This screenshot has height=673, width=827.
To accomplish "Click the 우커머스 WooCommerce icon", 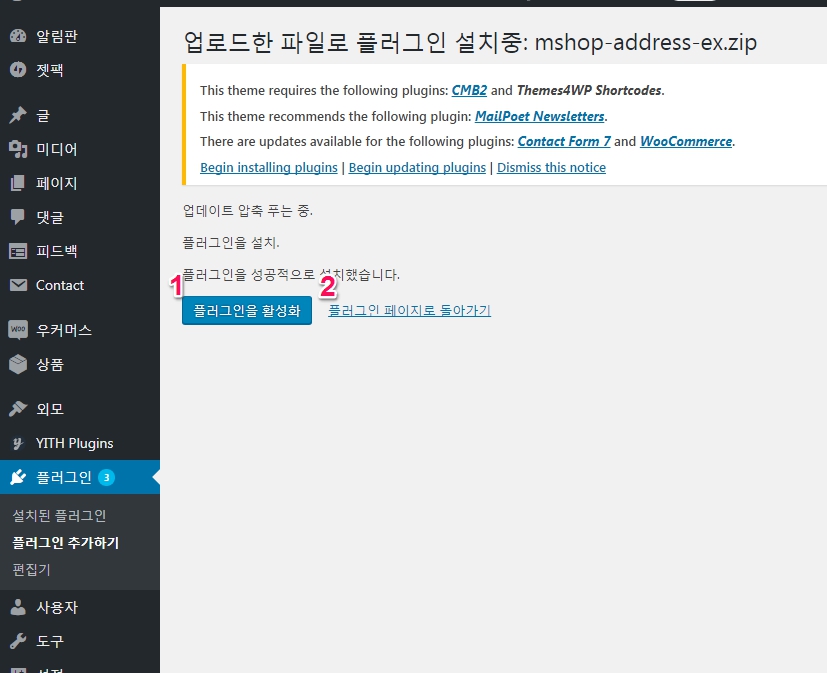I will (18, 330).
